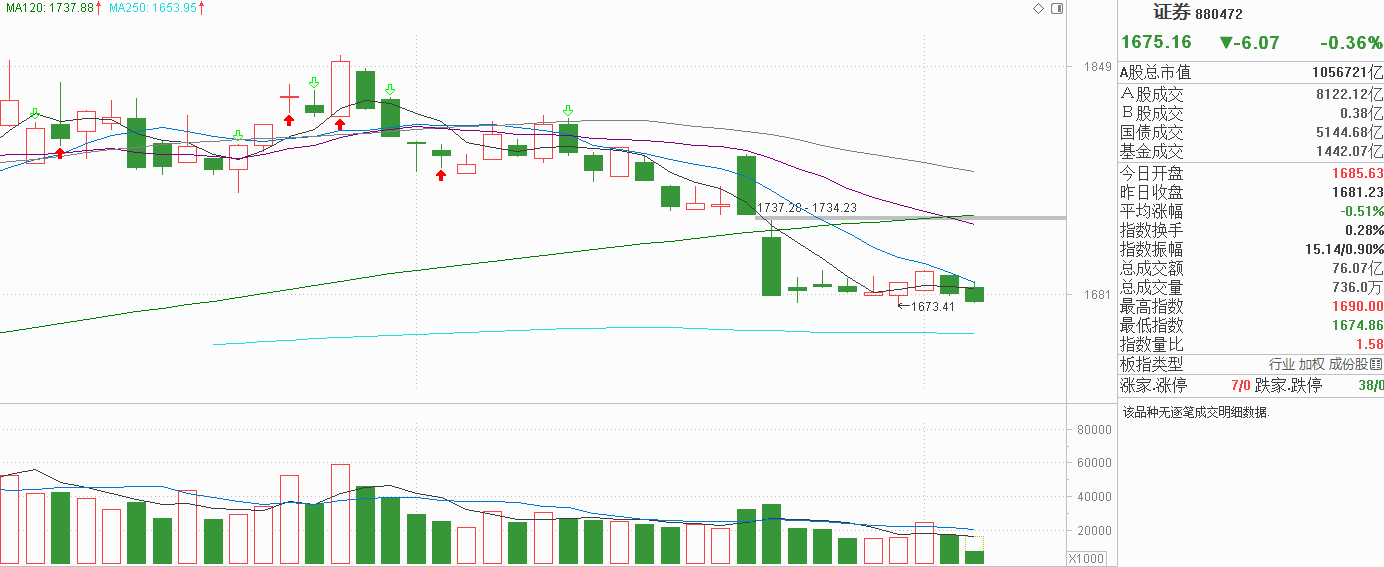Click the 1673.41 low price annotation
Viewport: 1384px width, 567px height.
(x=933, y=306)
